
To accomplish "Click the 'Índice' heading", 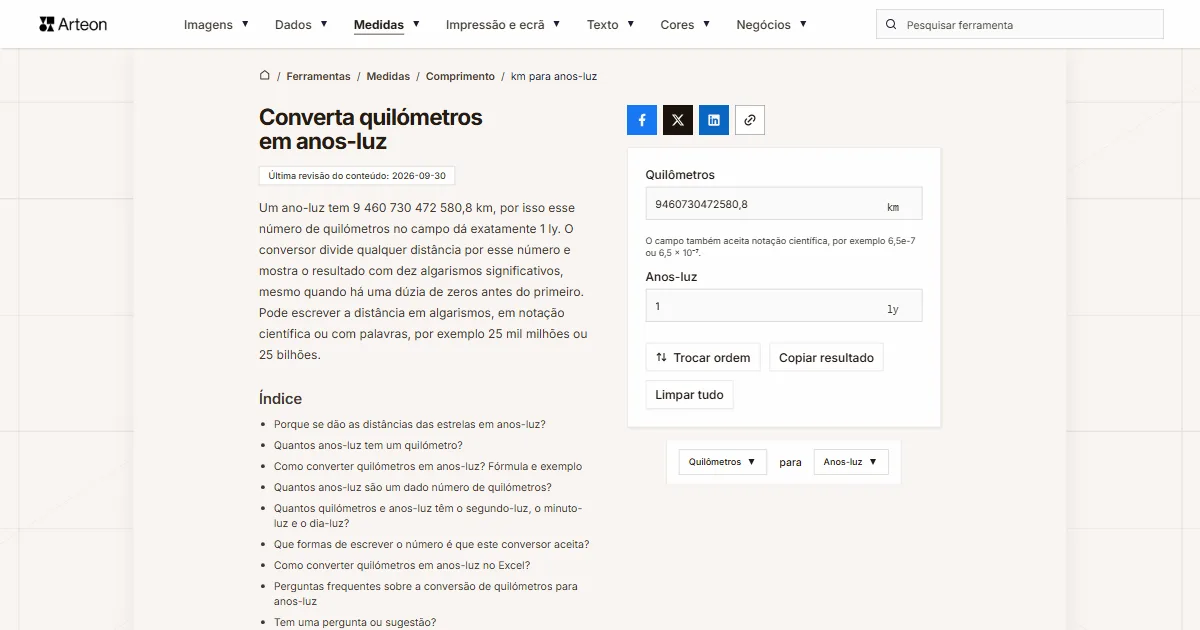I will [280, 398].
